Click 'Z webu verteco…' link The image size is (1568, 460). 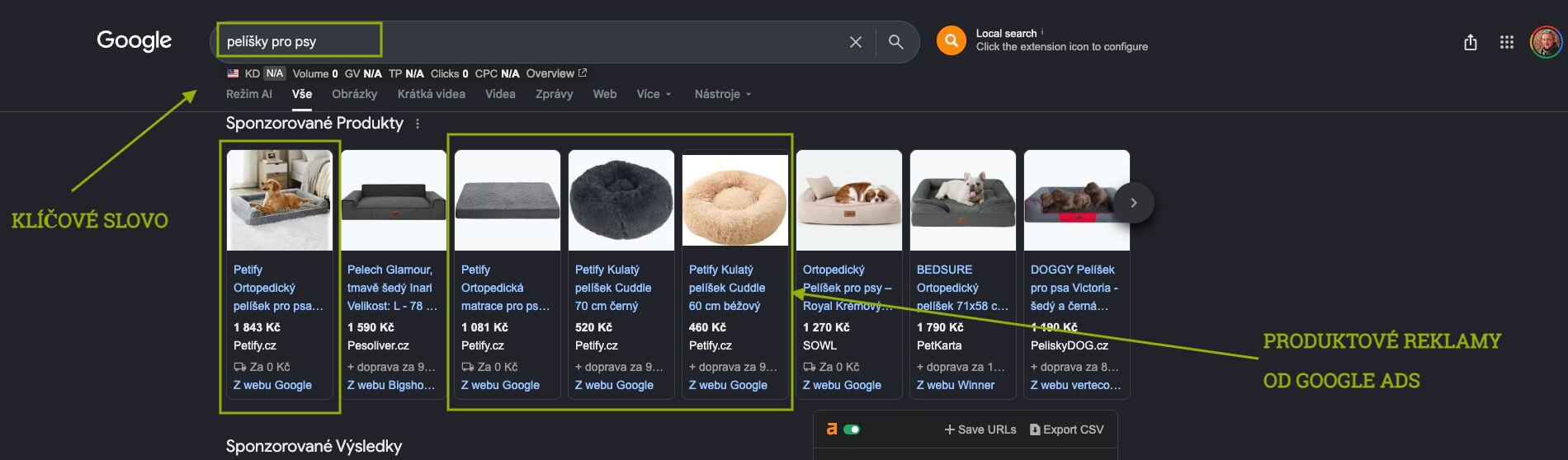(1076, 385)
